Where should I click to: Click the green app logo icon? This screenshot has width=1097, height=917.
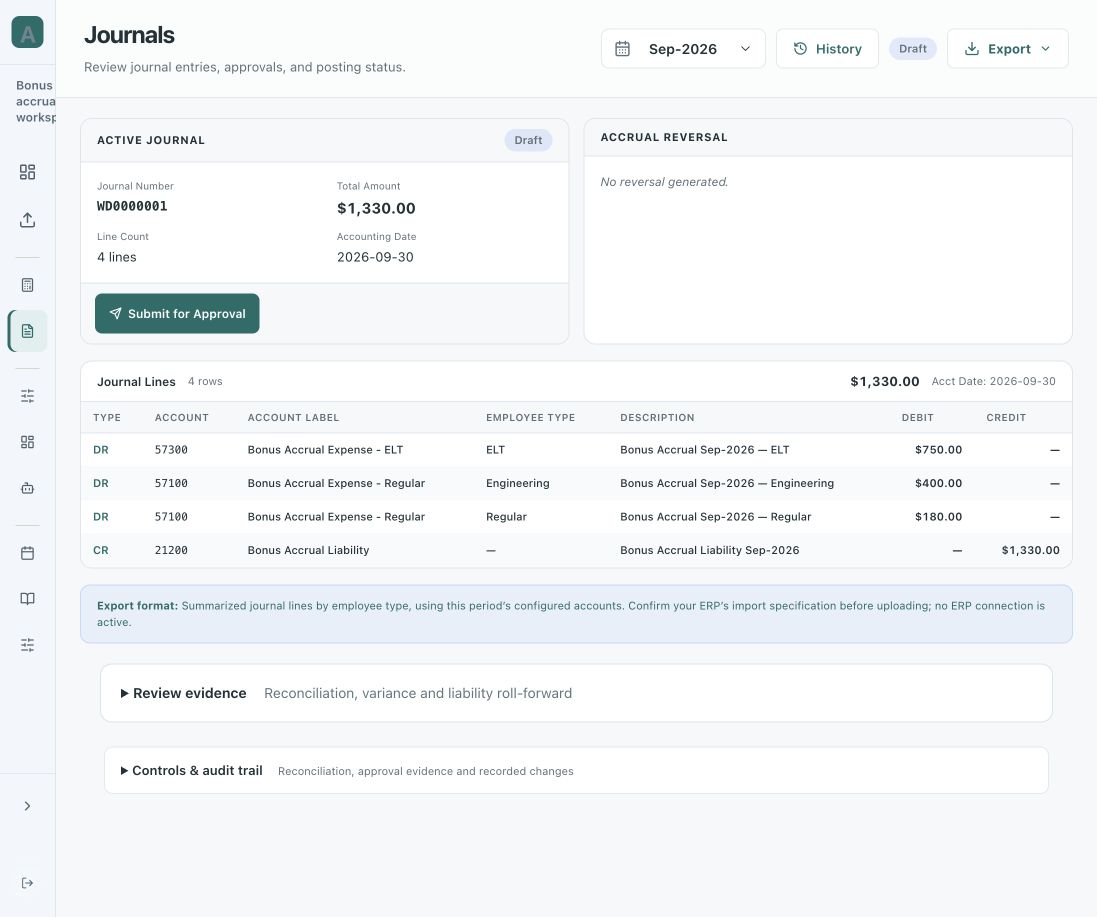coord(27,32)
